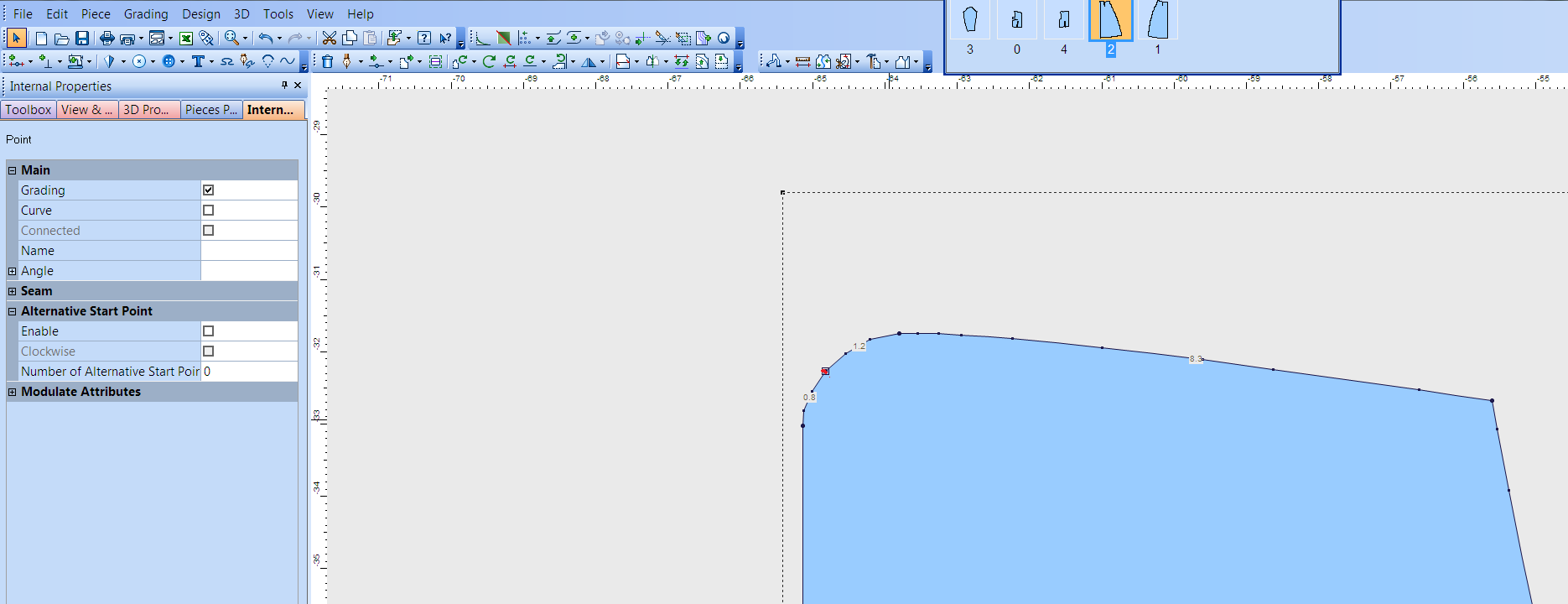Switch to the View & ... tab
Screen dimensions: 1568x604
point(86,110)
